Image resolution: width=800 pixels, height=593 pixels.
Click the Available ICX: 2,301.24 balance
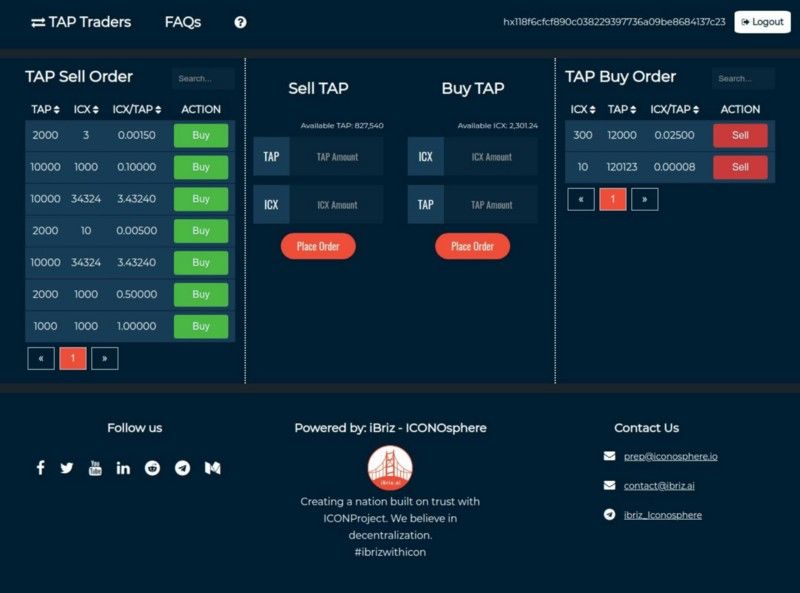[x=497, y=126]
